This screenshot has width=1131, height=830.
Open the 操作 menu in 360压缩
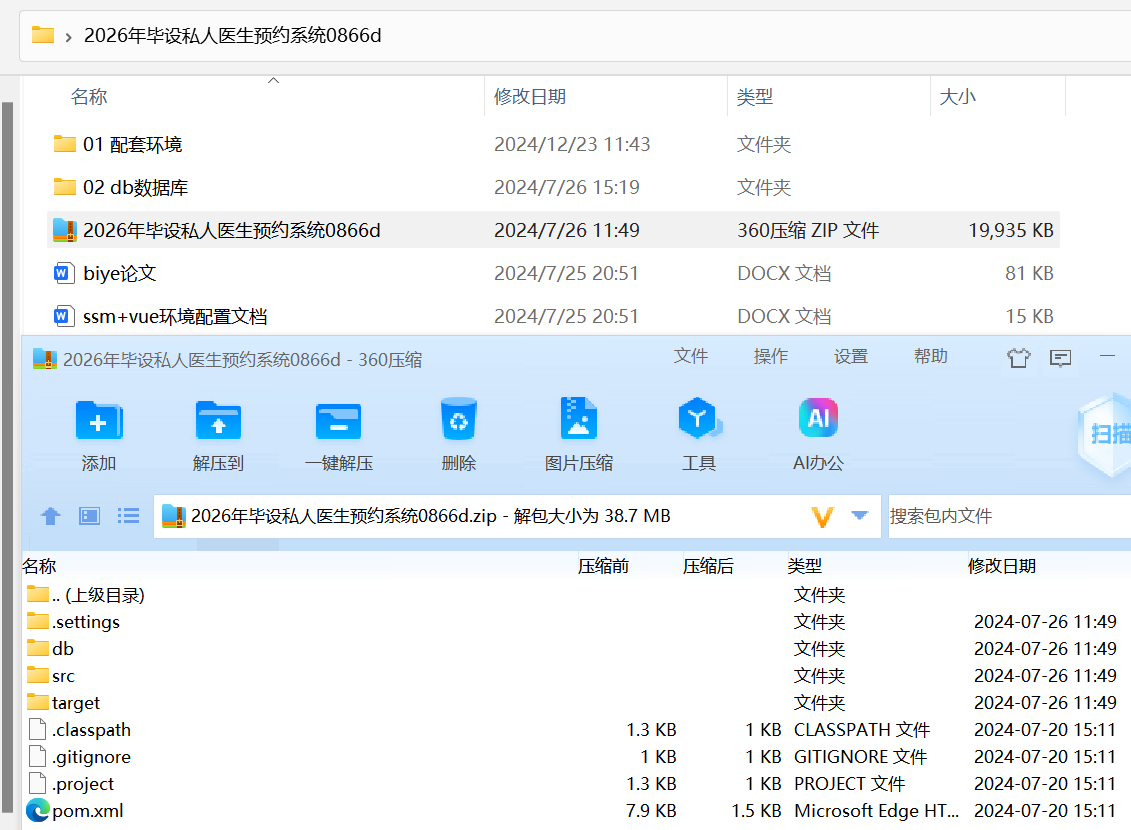click(x=770, y=356)
